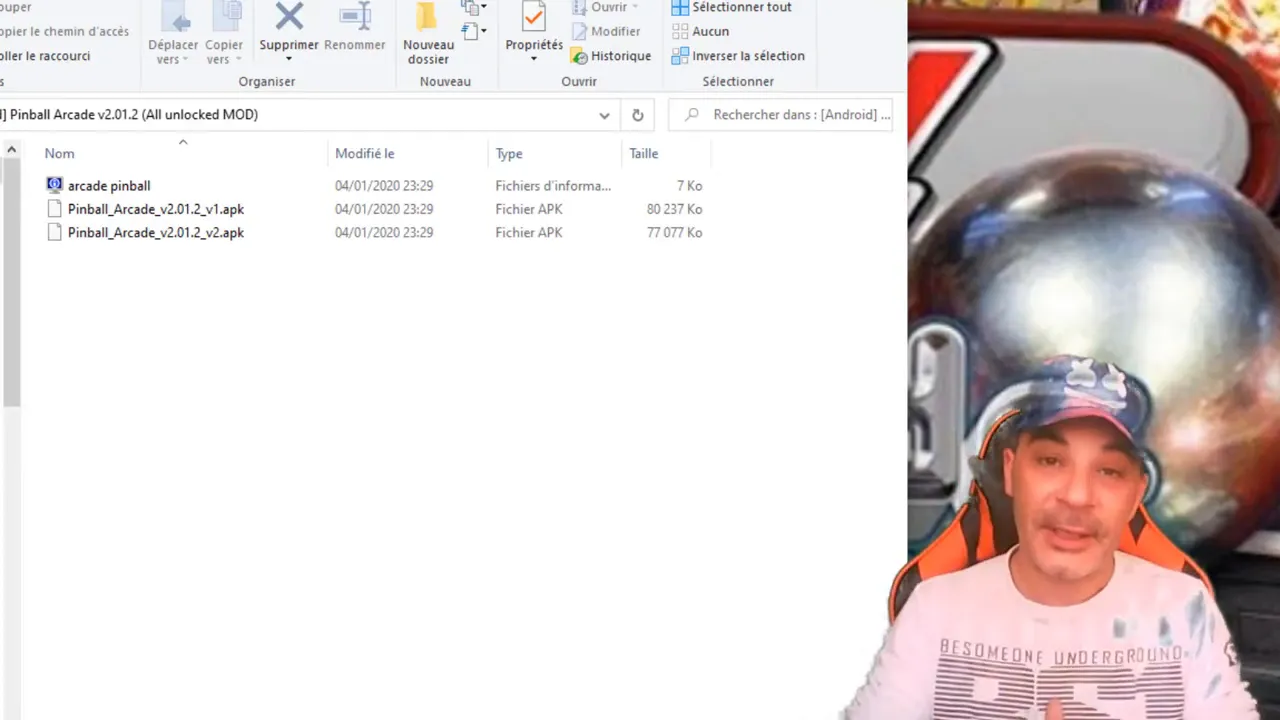Click the Renommer rename icon
Viewport: 1280px width, 720px height.
[x=355, y=16]
